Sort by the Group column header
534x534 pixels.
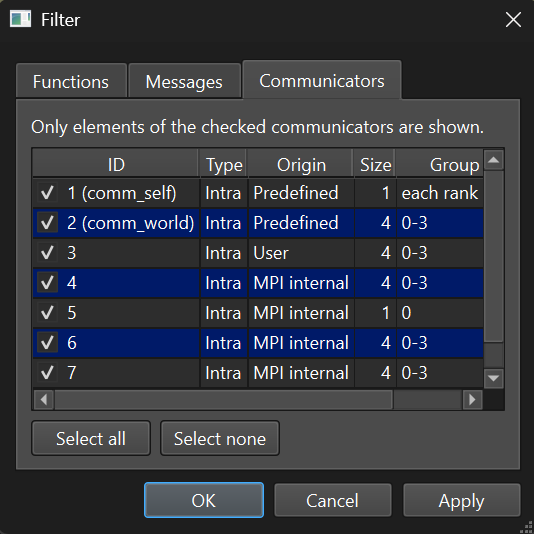click(x=440, y=165)
